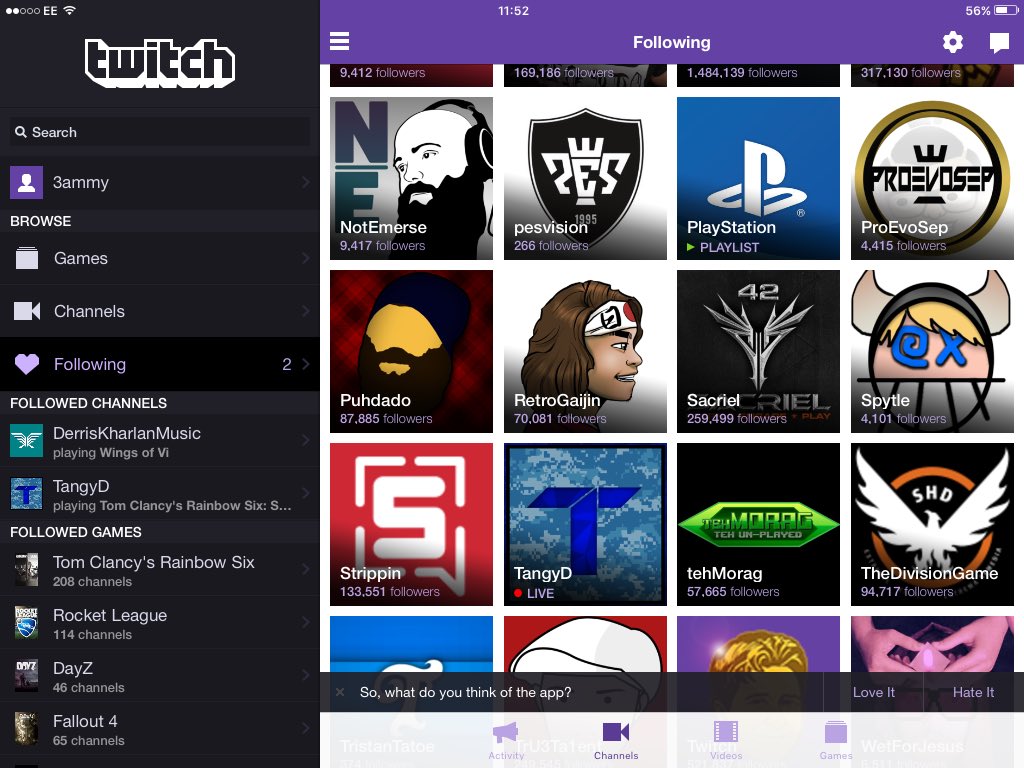The image size is (1024, 768).
Task: Tap Fallout 4 game box art
Action: point(27,729)
